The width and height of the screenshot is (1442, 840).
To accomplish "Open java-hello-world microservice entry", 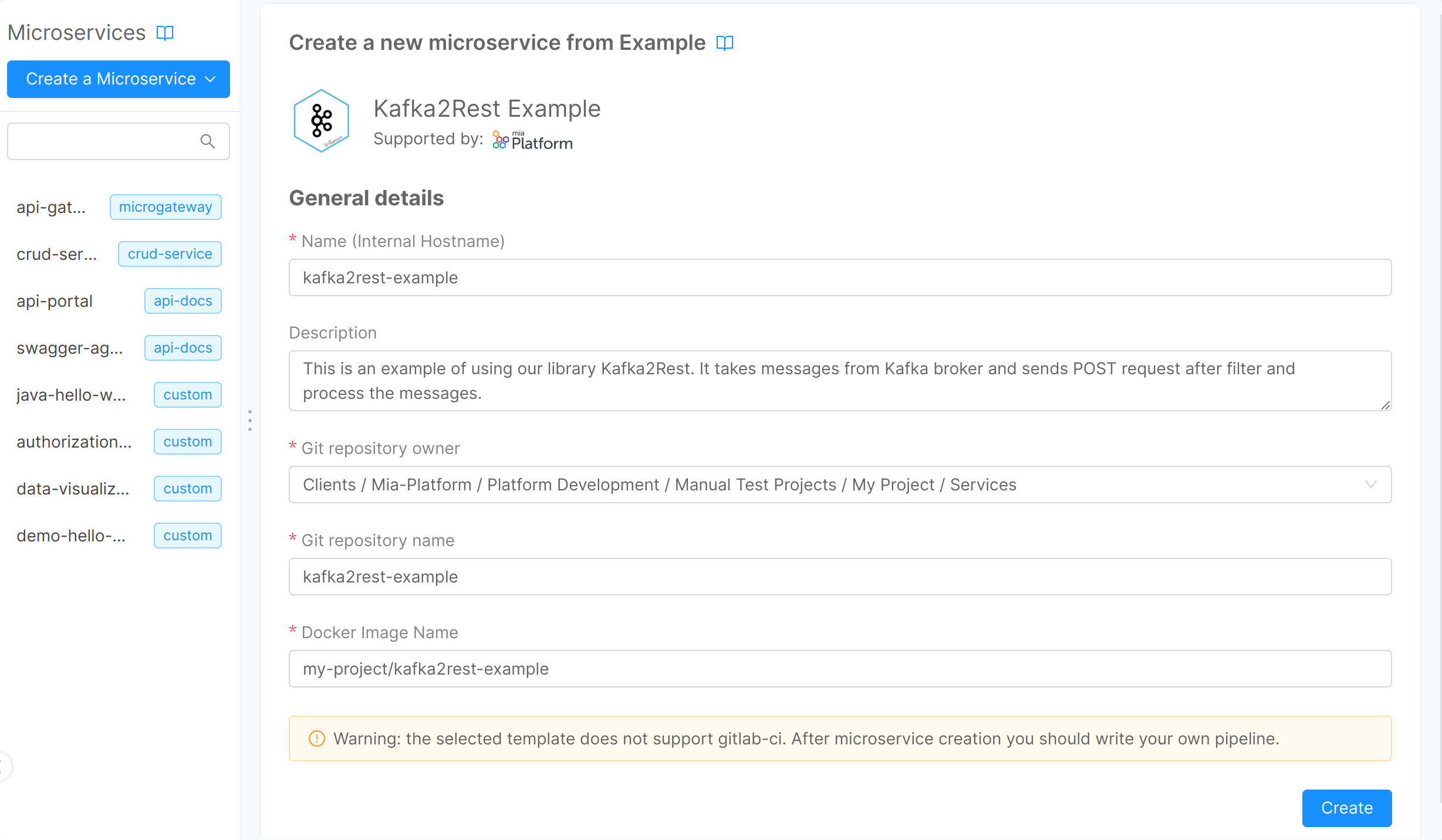I will click(71, 395).
